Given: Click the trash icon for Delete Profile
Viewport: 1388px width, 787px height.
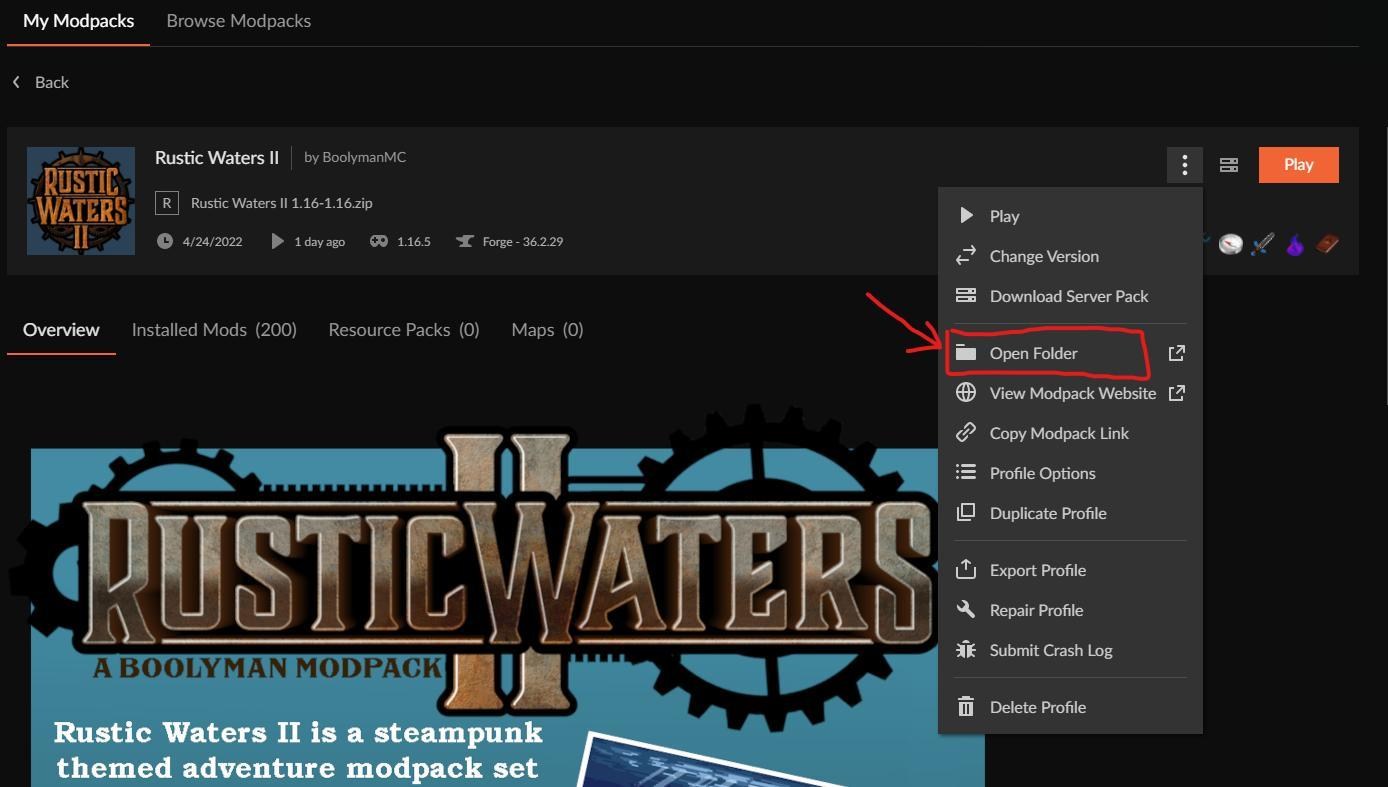Looking at the screenshot, I should pyautogui.click(x=966, y=707).
